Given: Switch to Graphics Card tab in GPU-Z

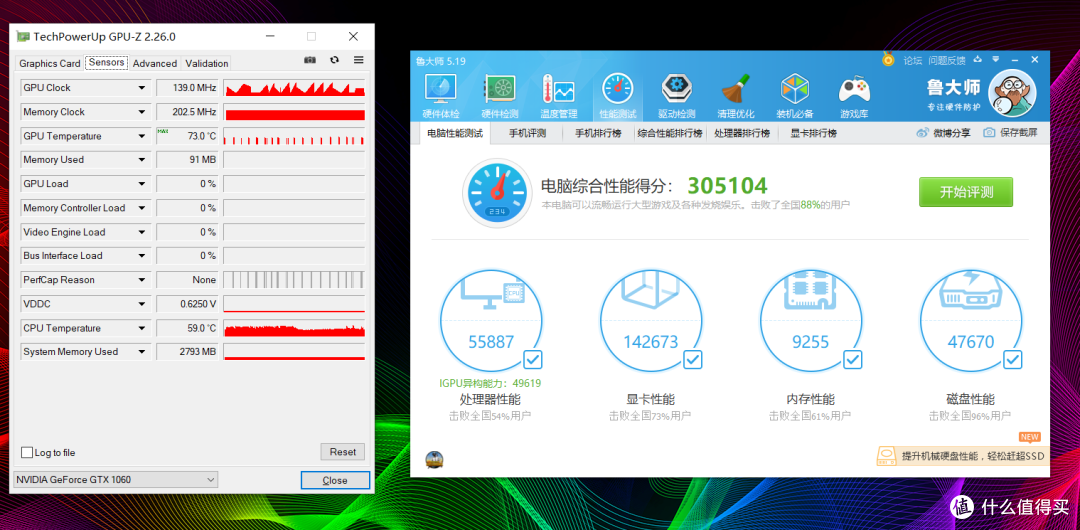Looking at the screenshot, I should coord(50,63).
